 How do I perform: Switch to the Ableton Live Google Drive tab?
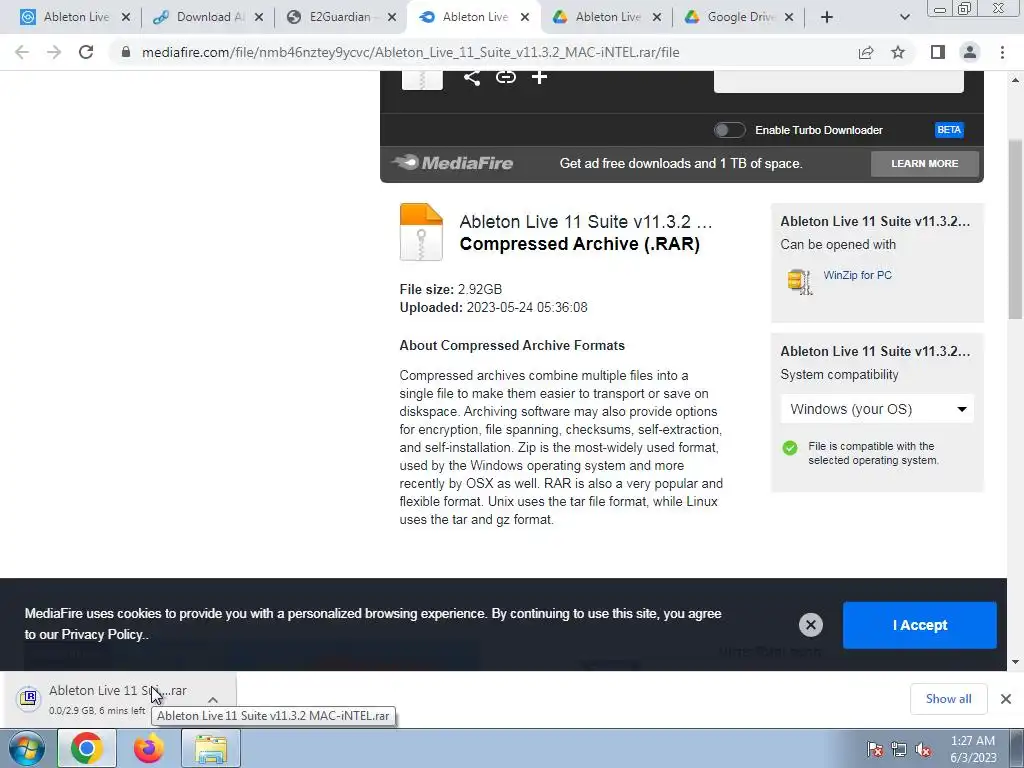pos(598,17)
